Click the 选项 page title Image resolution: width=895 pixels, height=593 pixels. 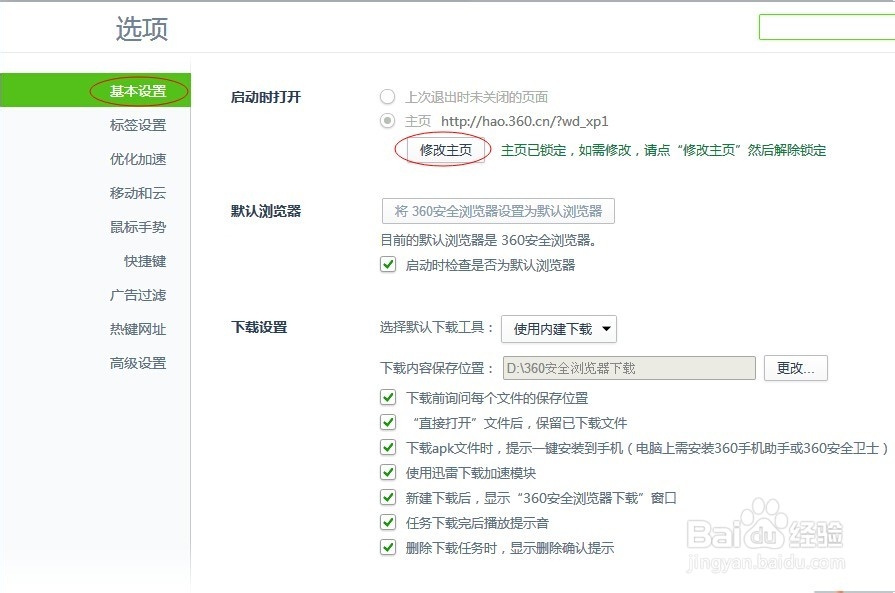(142, 29)
